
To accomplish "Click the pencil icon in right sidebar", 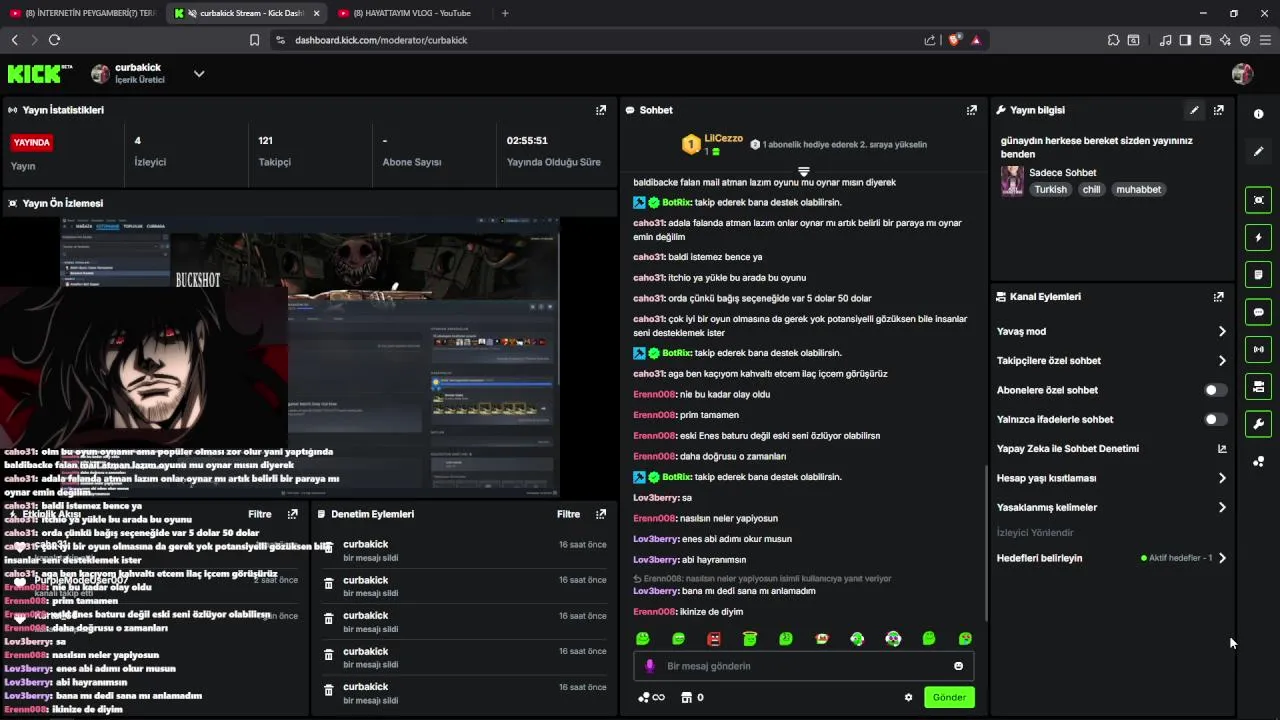I will [1258, 151].
